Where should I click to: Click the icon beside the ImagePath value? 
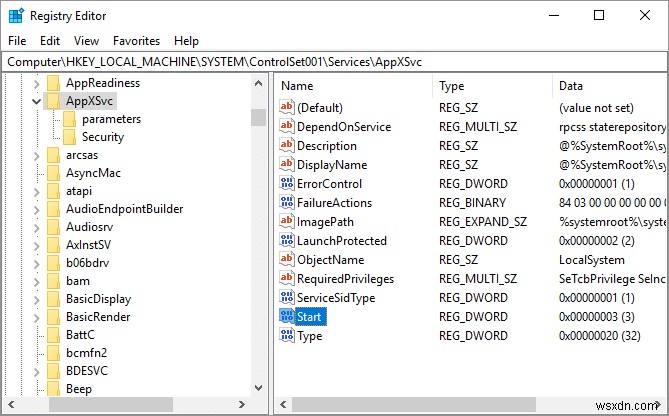(x=286, y=222)
